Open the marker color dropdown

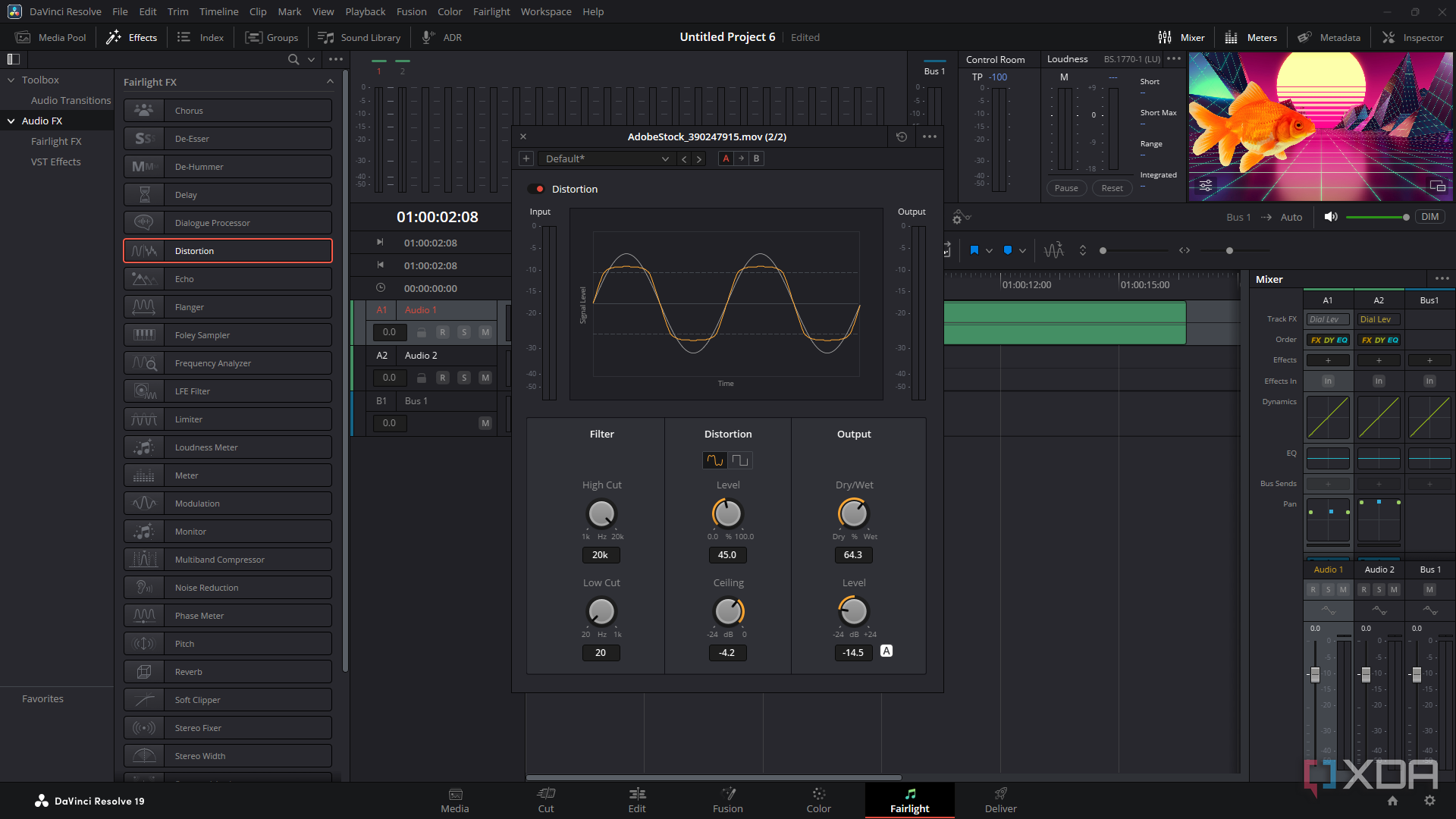1022,250
